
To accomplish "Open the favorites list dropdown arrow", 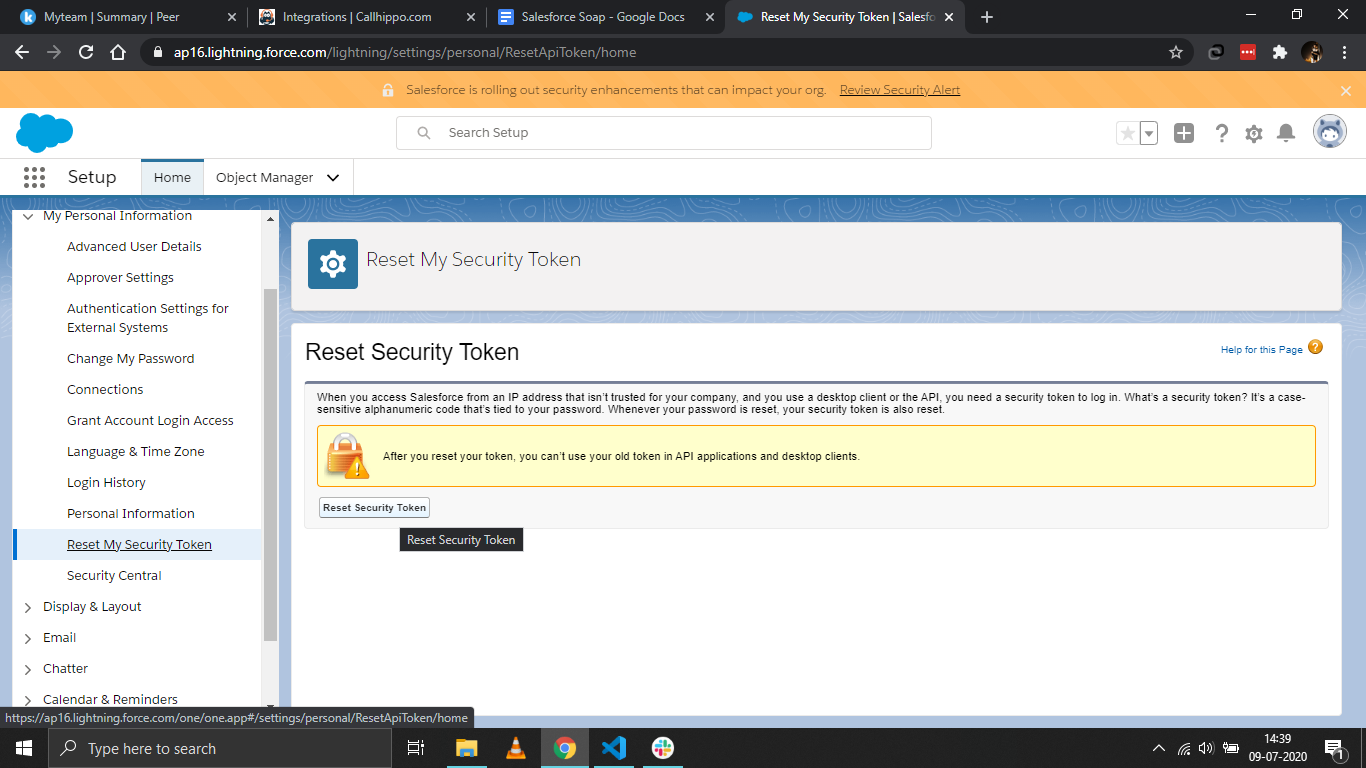I will 1149,133.
